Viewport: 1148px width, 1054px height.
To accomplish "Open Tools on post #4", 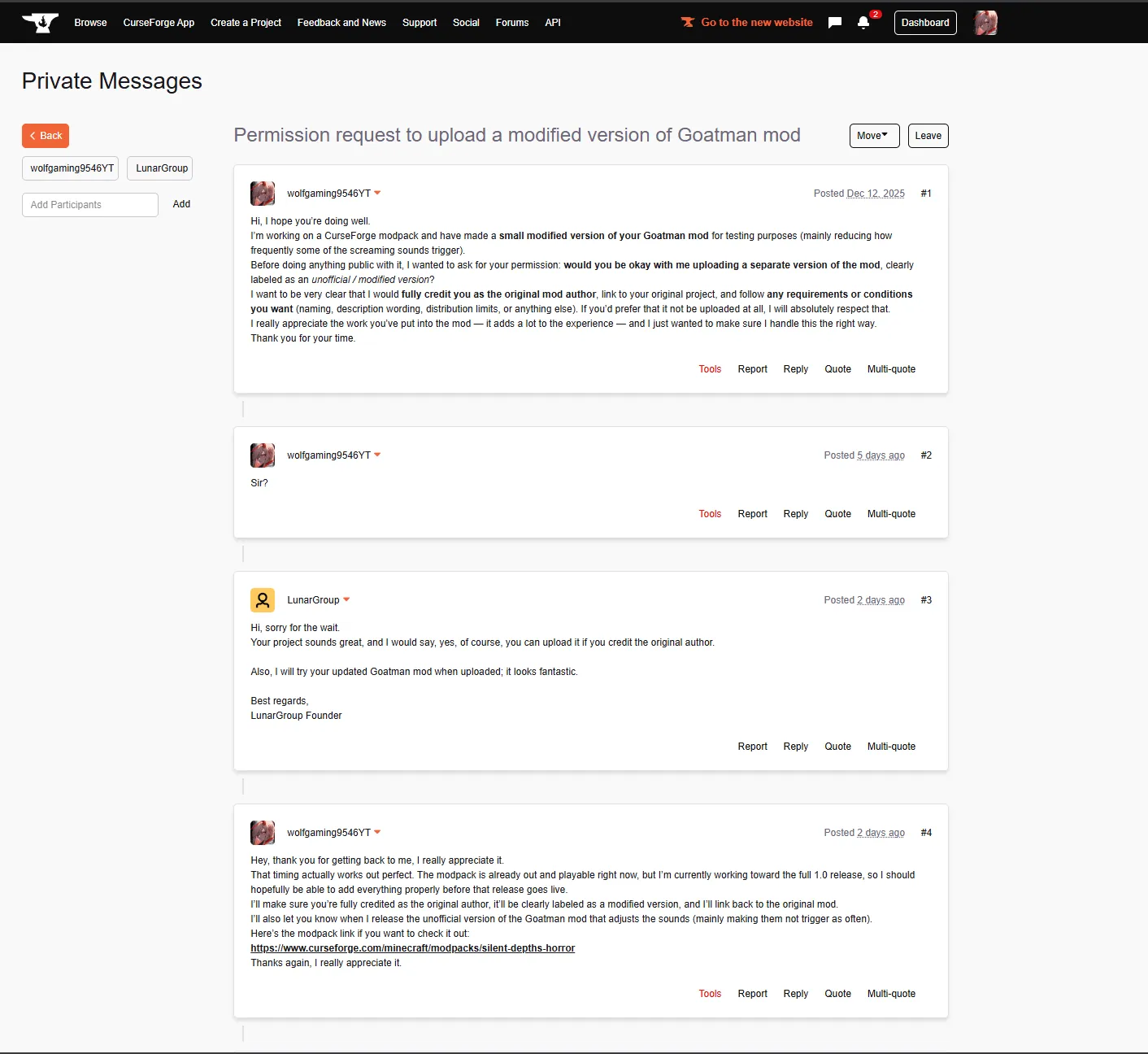I will click(710, 994).
